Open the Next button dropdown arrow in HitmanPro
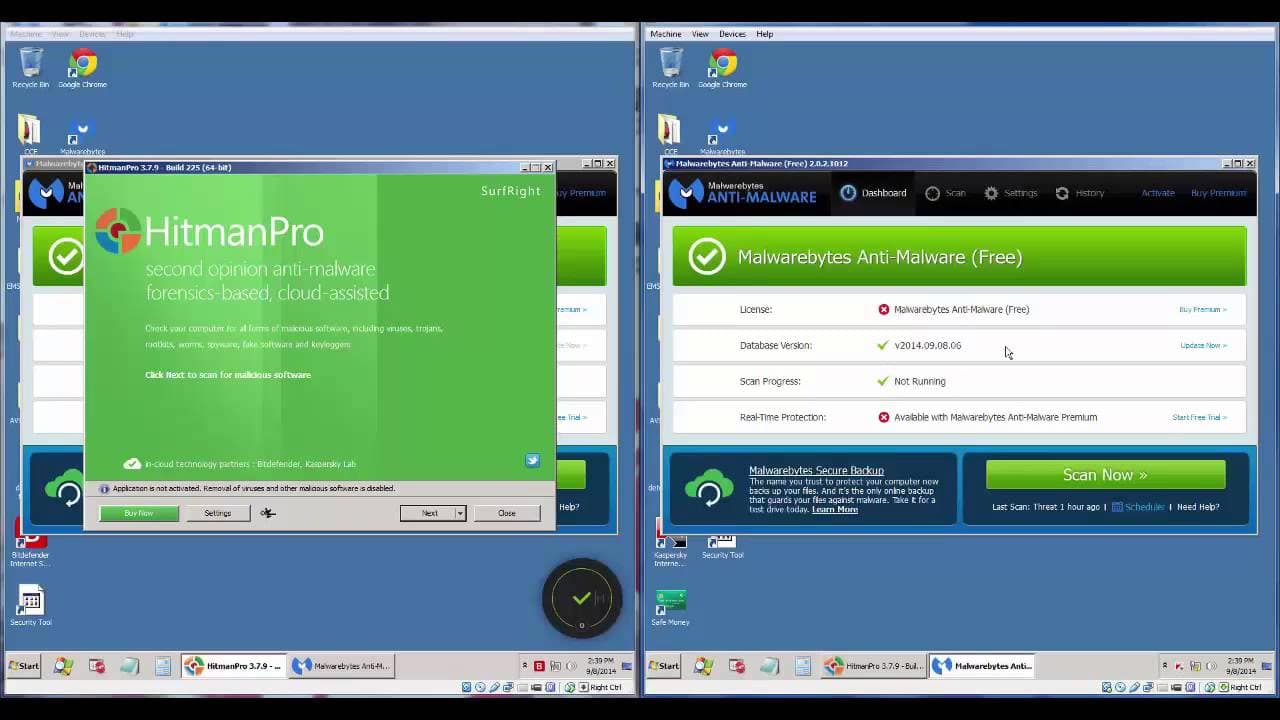1280x720 pixels. 460,513
